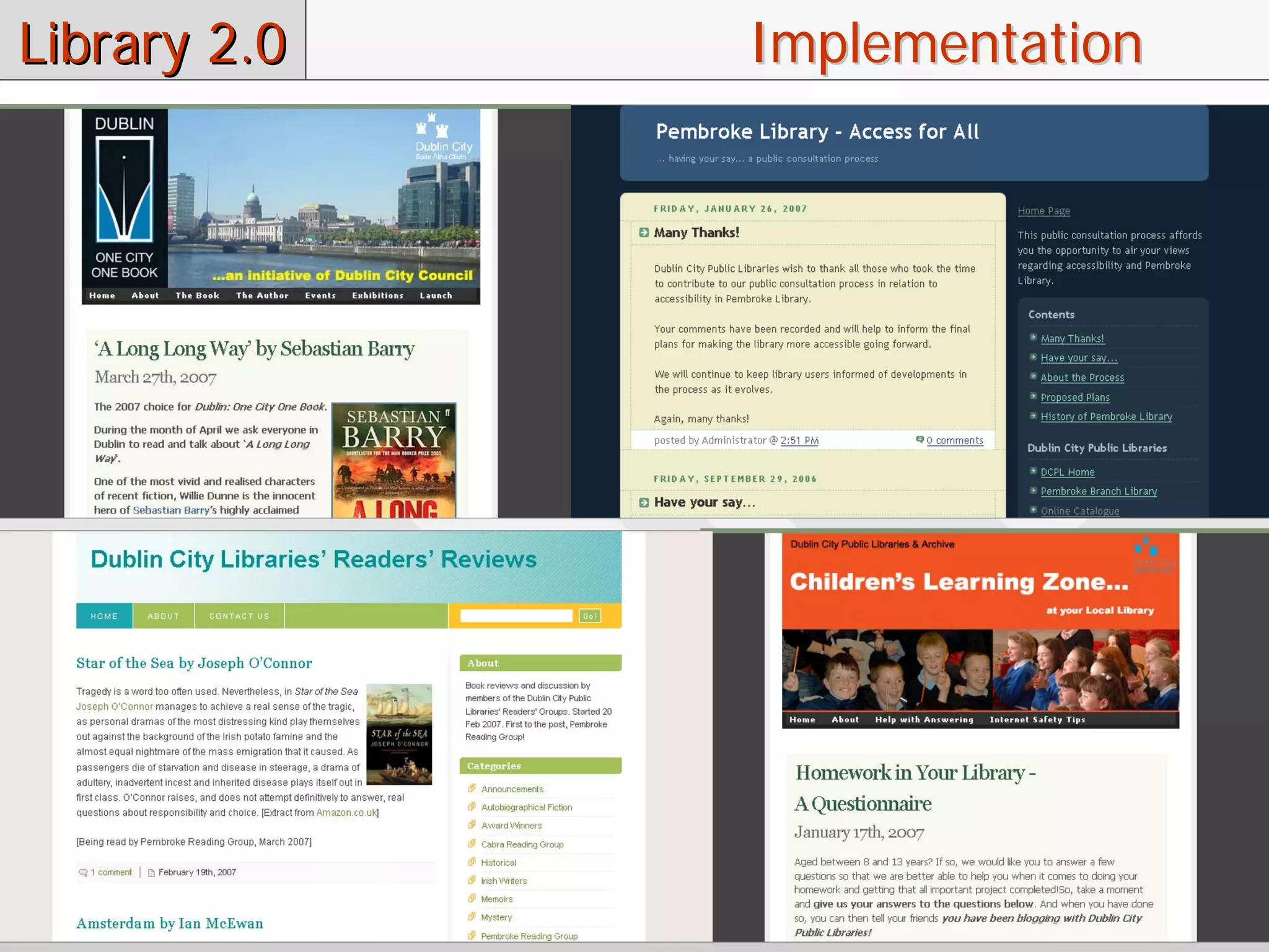Screen dimensions: 1269x952
Task: Open 'A Long Long Way' by Sebastian Barry post title
Action: (x=254, y=349)
